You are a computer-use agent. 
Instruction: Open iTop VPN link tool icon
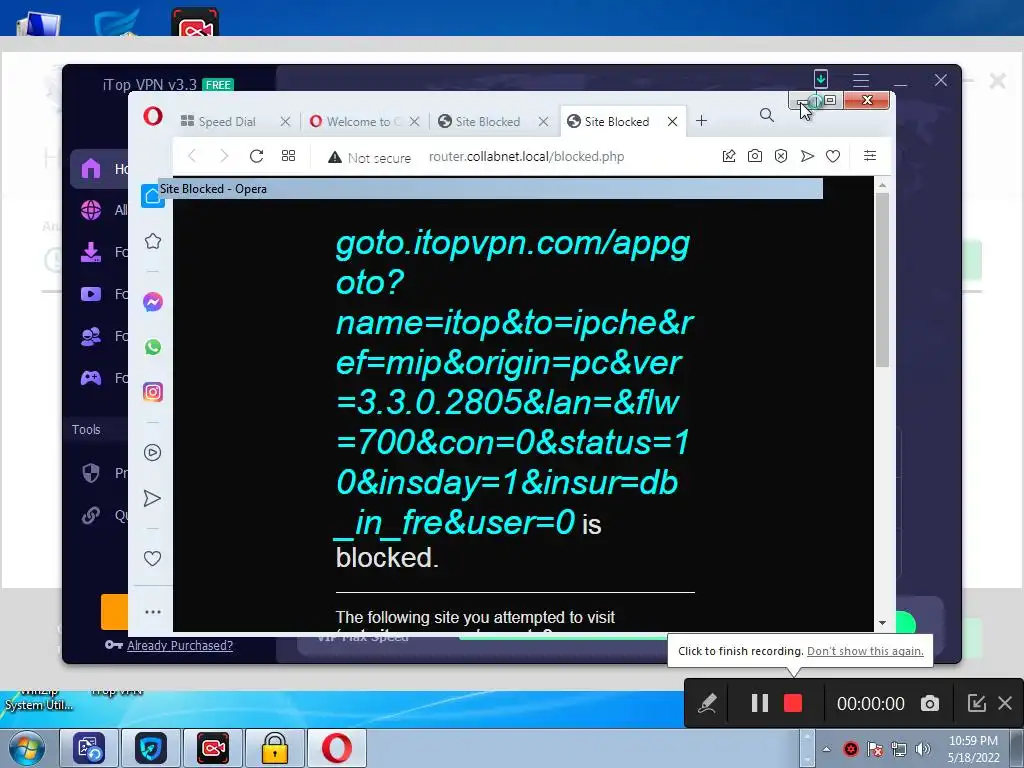[91, 515]
